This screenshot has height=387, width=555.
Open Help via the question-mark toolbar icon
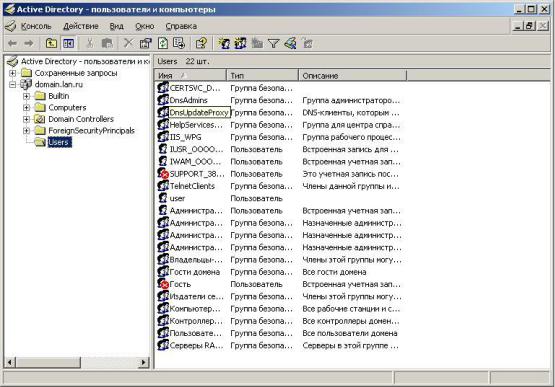pos(201,44)
